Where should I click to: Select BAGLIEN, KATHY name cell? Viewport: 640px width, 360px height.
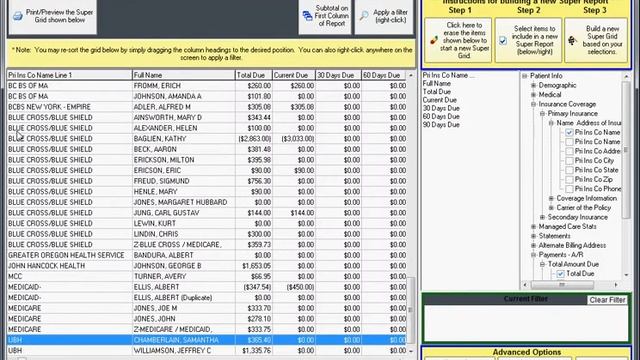click(184, 139)
